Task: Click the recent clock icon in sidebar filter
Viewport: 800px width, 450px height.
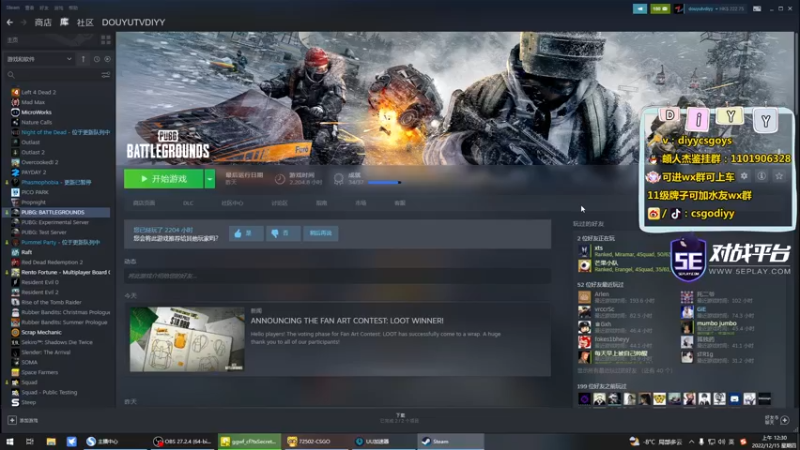Action: coord(97,59)
